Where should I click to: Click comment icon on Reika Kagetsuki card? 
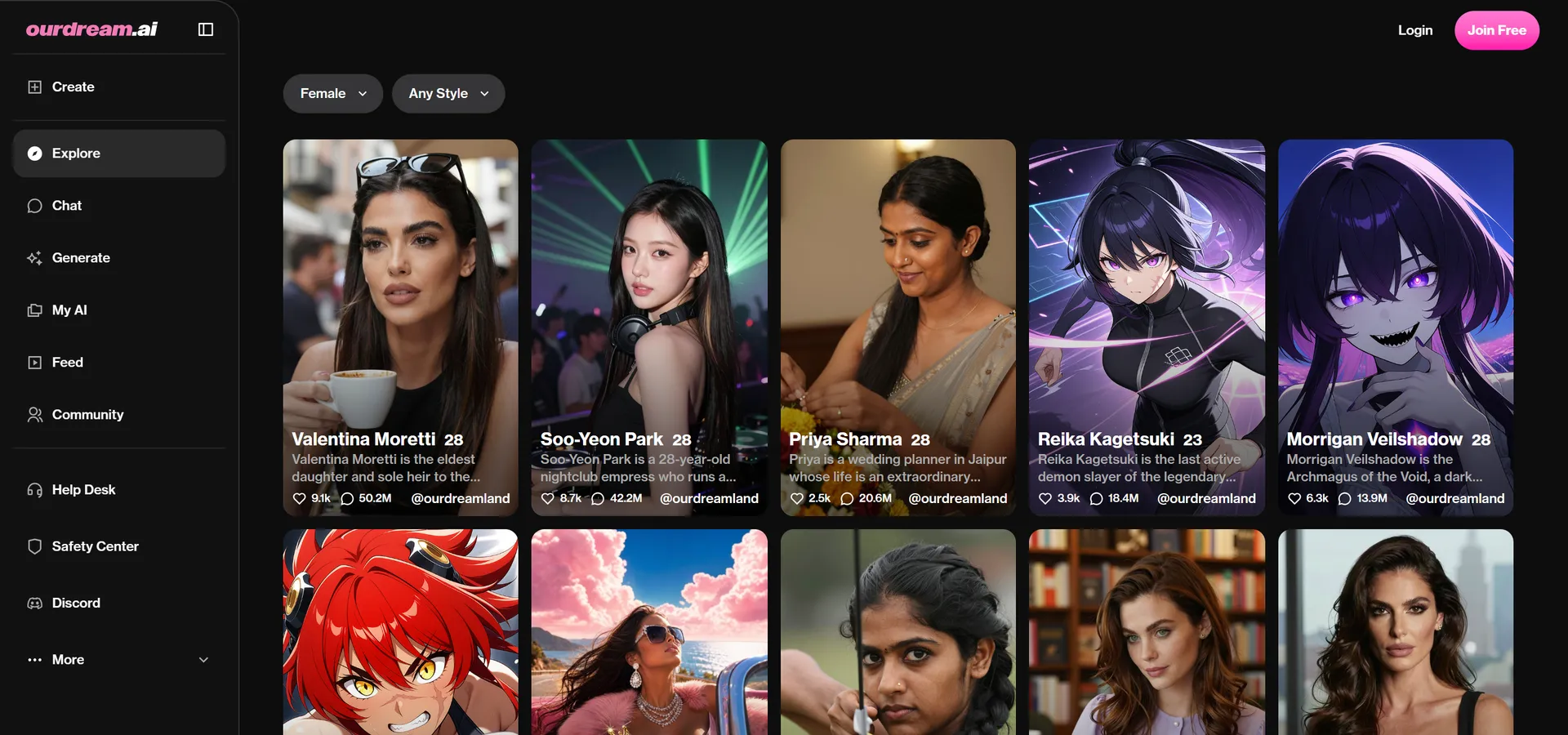[1096, 498]
